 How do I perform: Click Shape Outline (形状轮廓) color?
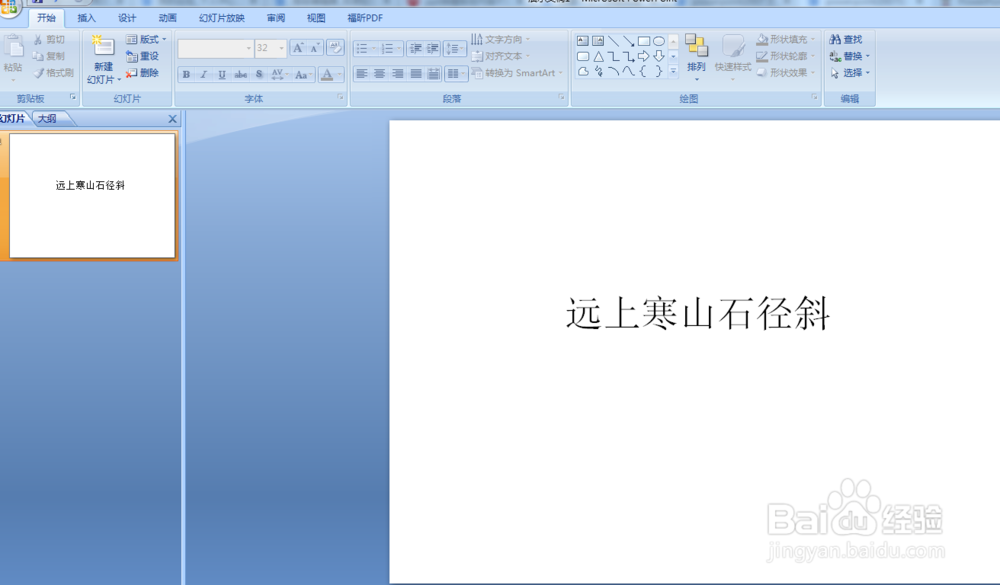coord(785,56)
